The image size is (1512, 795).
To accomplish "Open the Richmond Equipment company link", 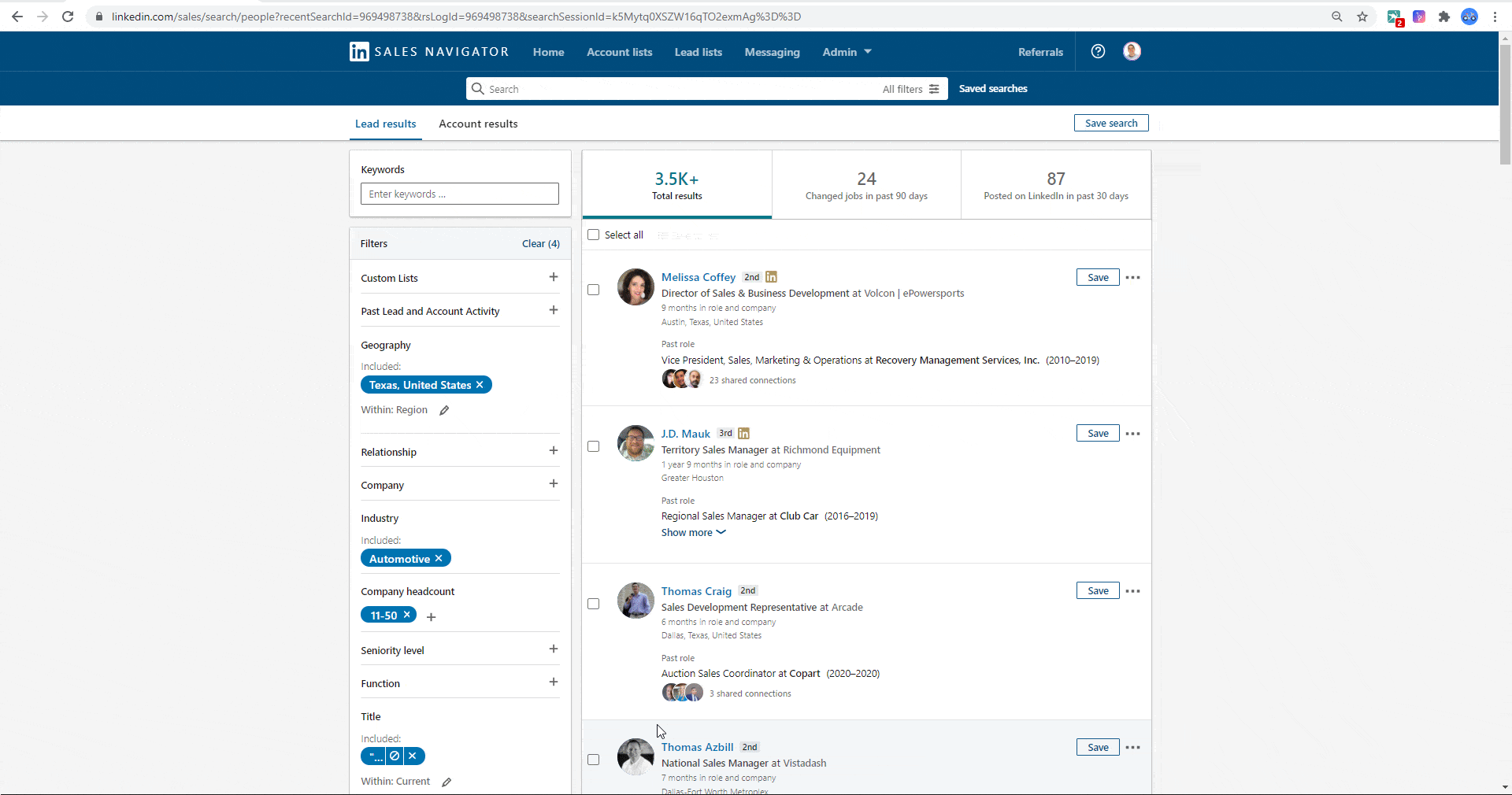I will point(832,450).
